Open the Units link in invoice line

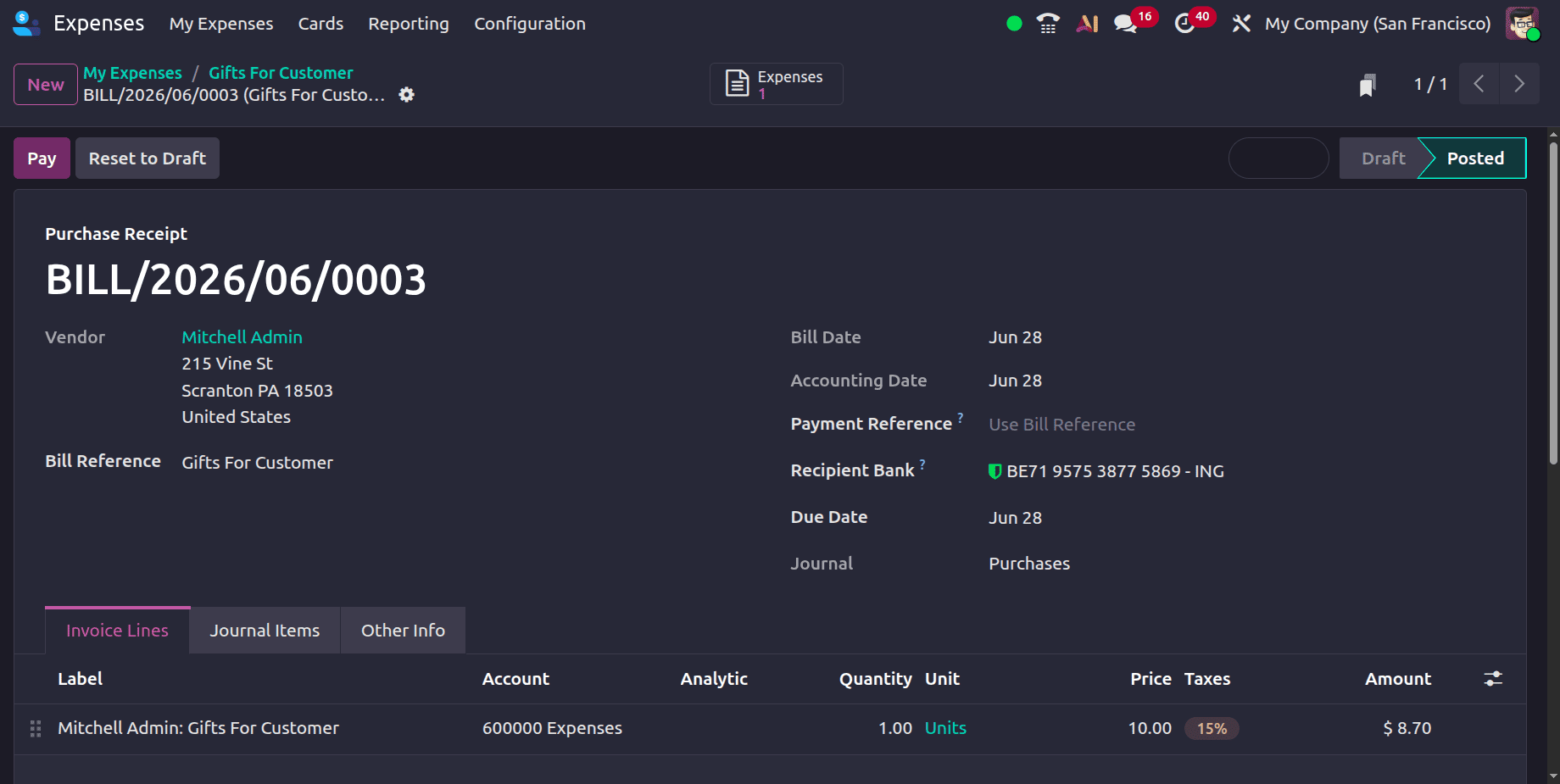tap(945, 728)
